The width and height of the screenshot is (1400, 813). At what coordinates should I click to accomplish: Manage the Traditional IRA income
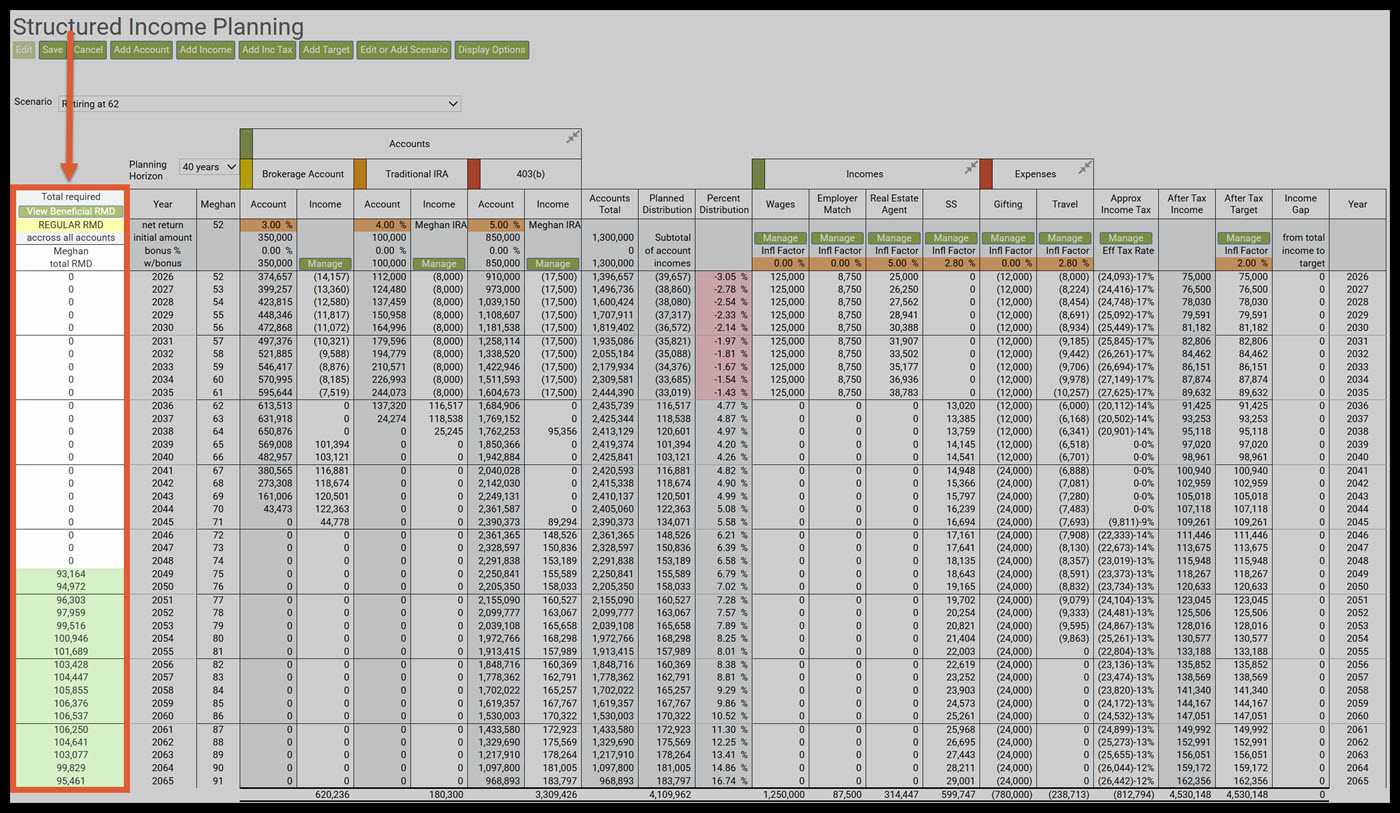439,264
